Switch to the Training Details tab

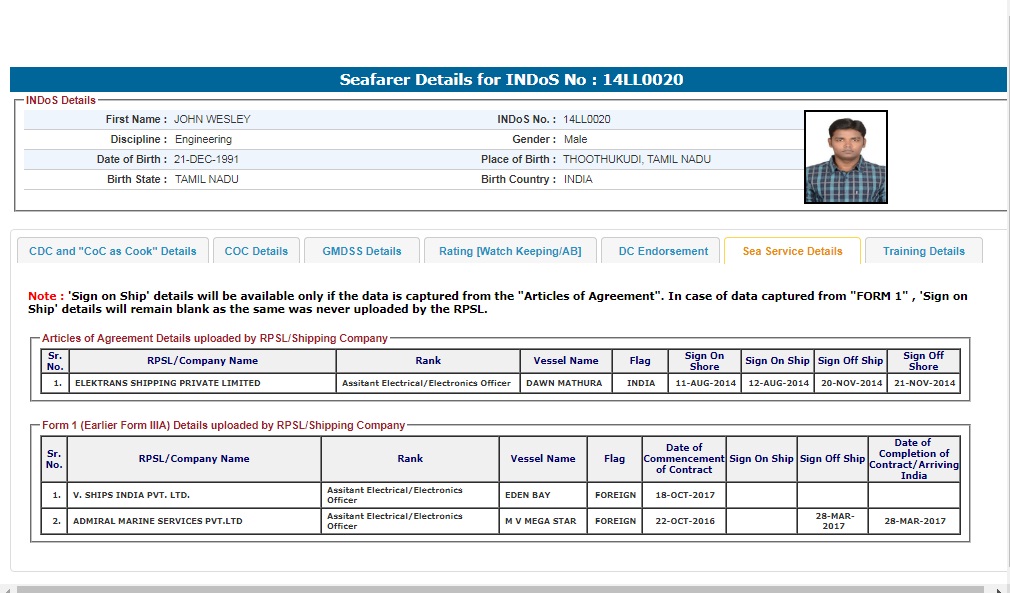click(x=923, y=251)
